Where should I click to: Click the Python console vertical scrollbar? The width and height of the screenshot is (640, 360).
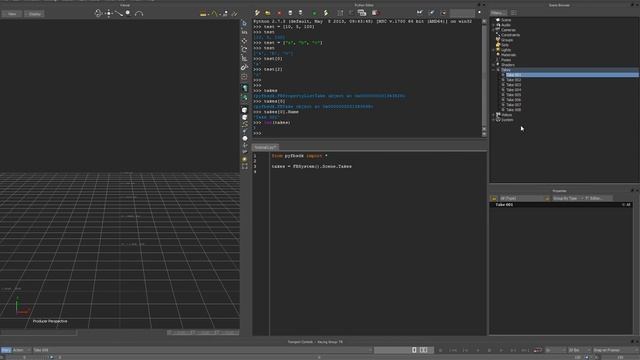[x=484, y=78]
